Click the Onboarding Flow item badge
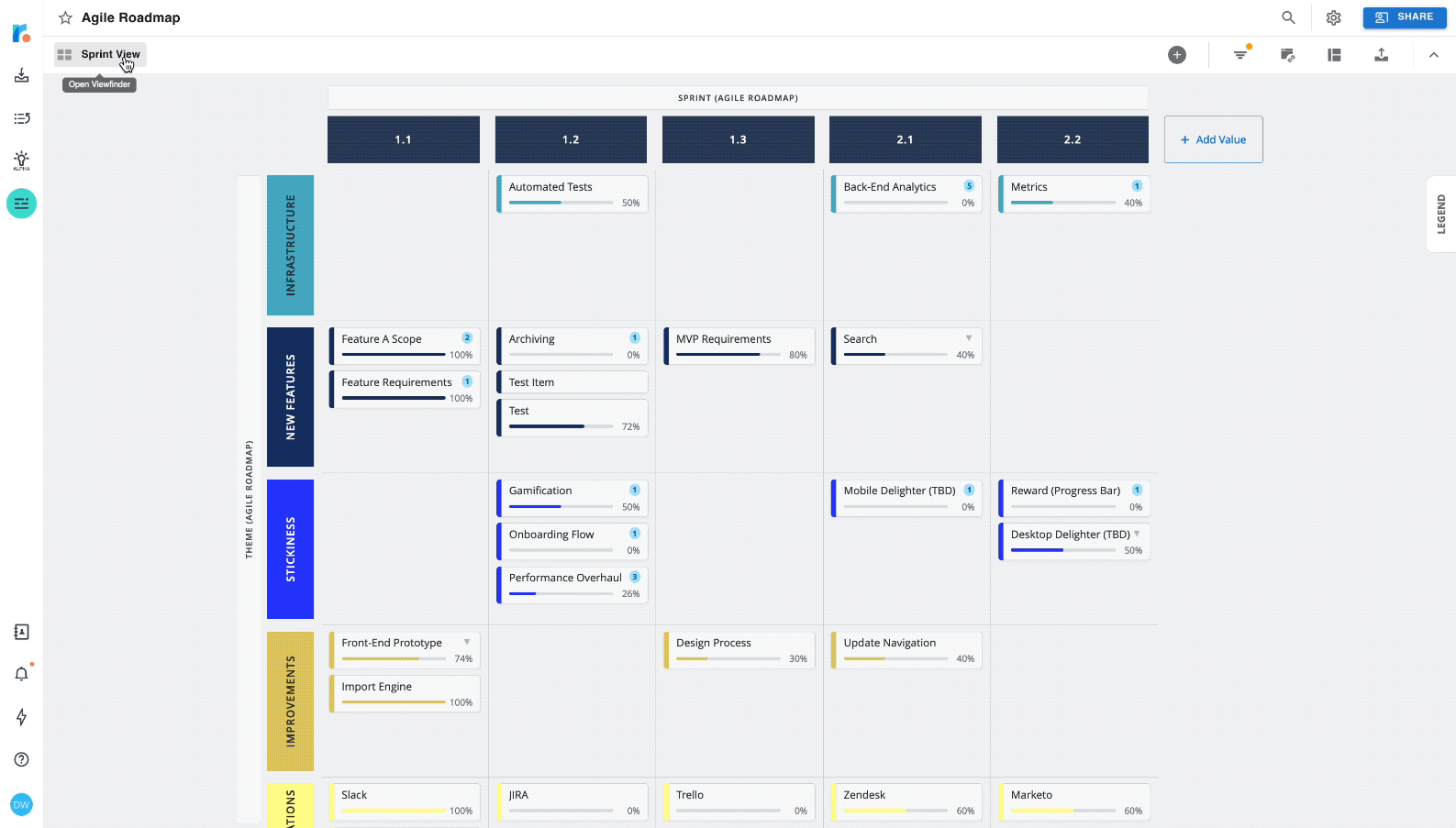The height and width of the screenshot is (828, 1456). click(635, 534)
